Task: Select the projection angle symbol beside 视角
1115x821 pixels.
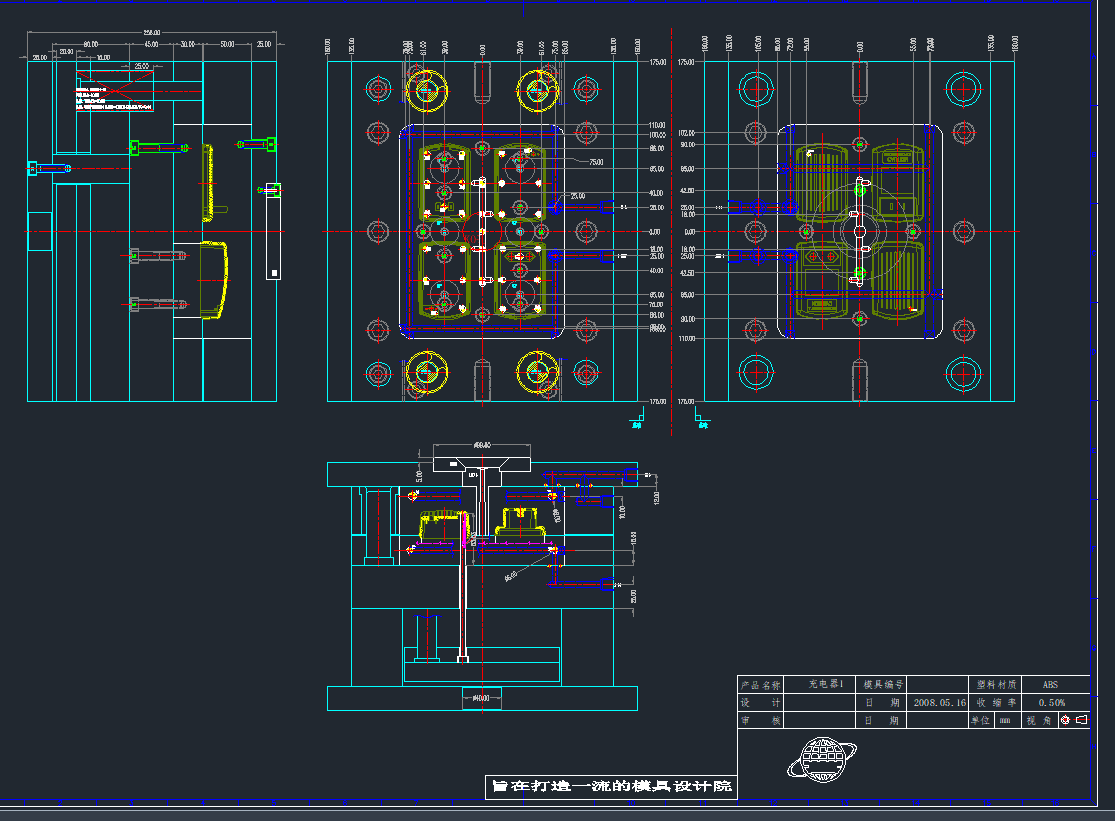Action: 1073,720
